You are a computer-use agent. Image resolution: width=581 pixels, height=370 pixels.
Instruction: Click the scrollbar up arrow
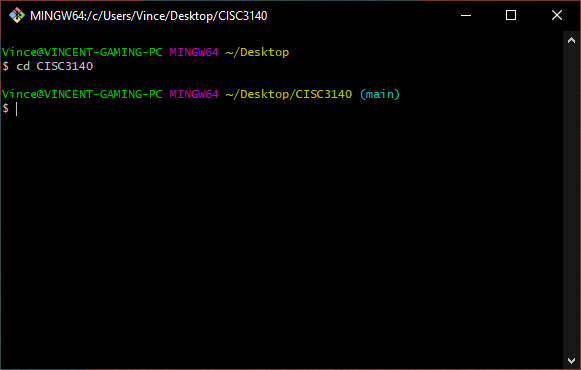pyautogui.click(x=571, y=40)
